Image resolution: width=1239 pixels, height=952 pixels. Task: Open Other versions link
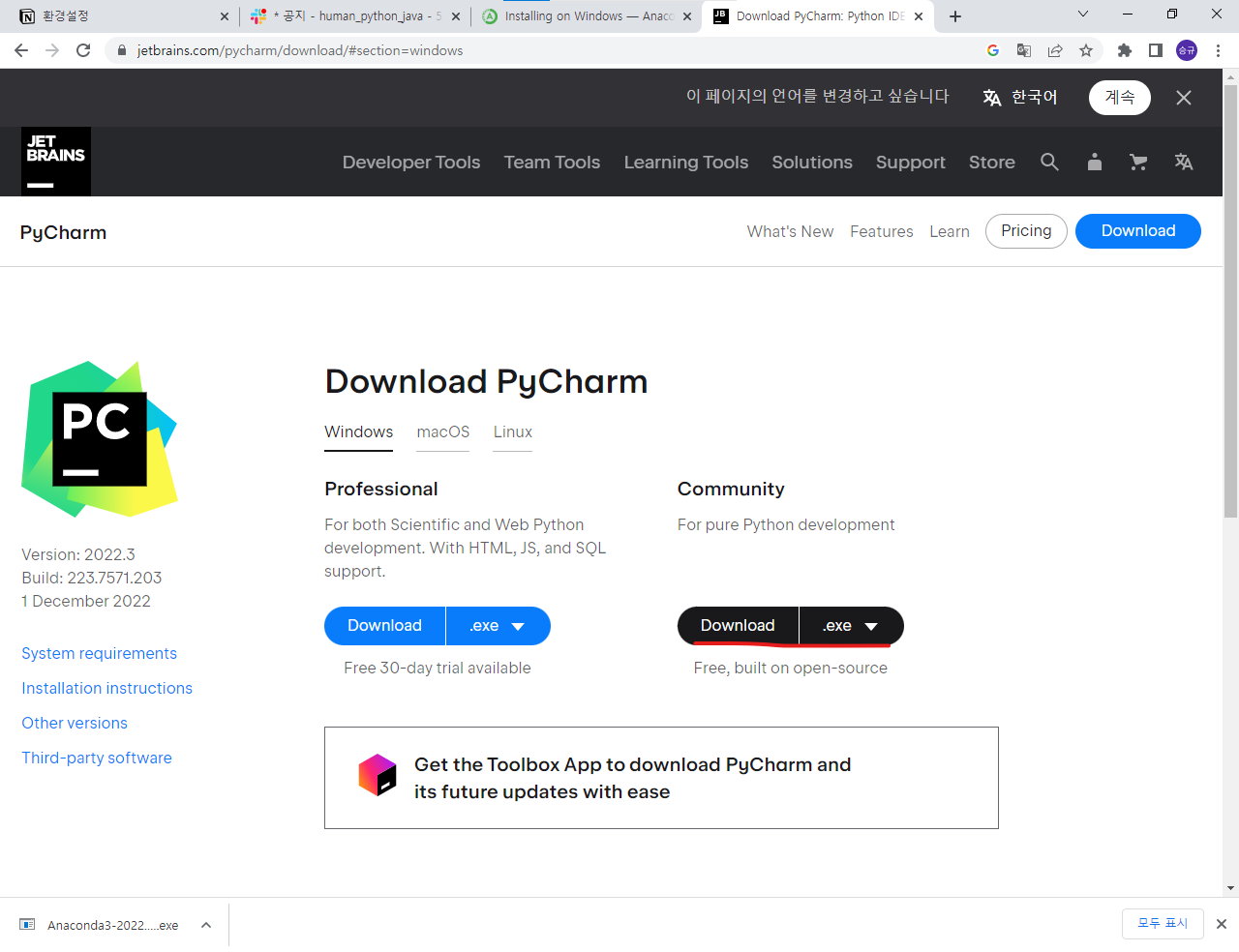(x=75, y=723)
